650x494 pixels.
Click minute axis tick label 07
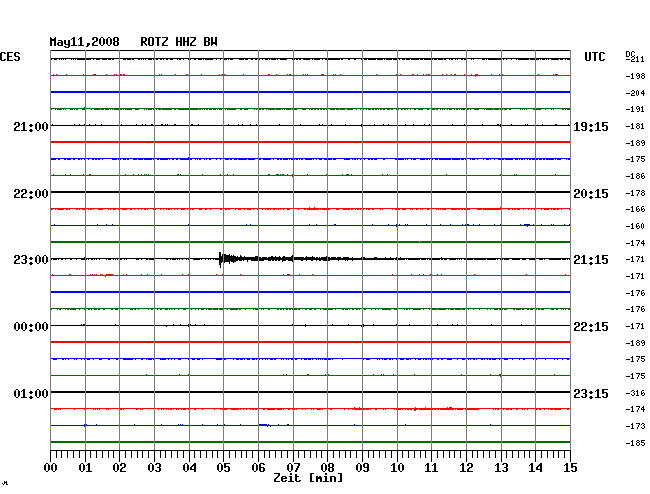293,468
